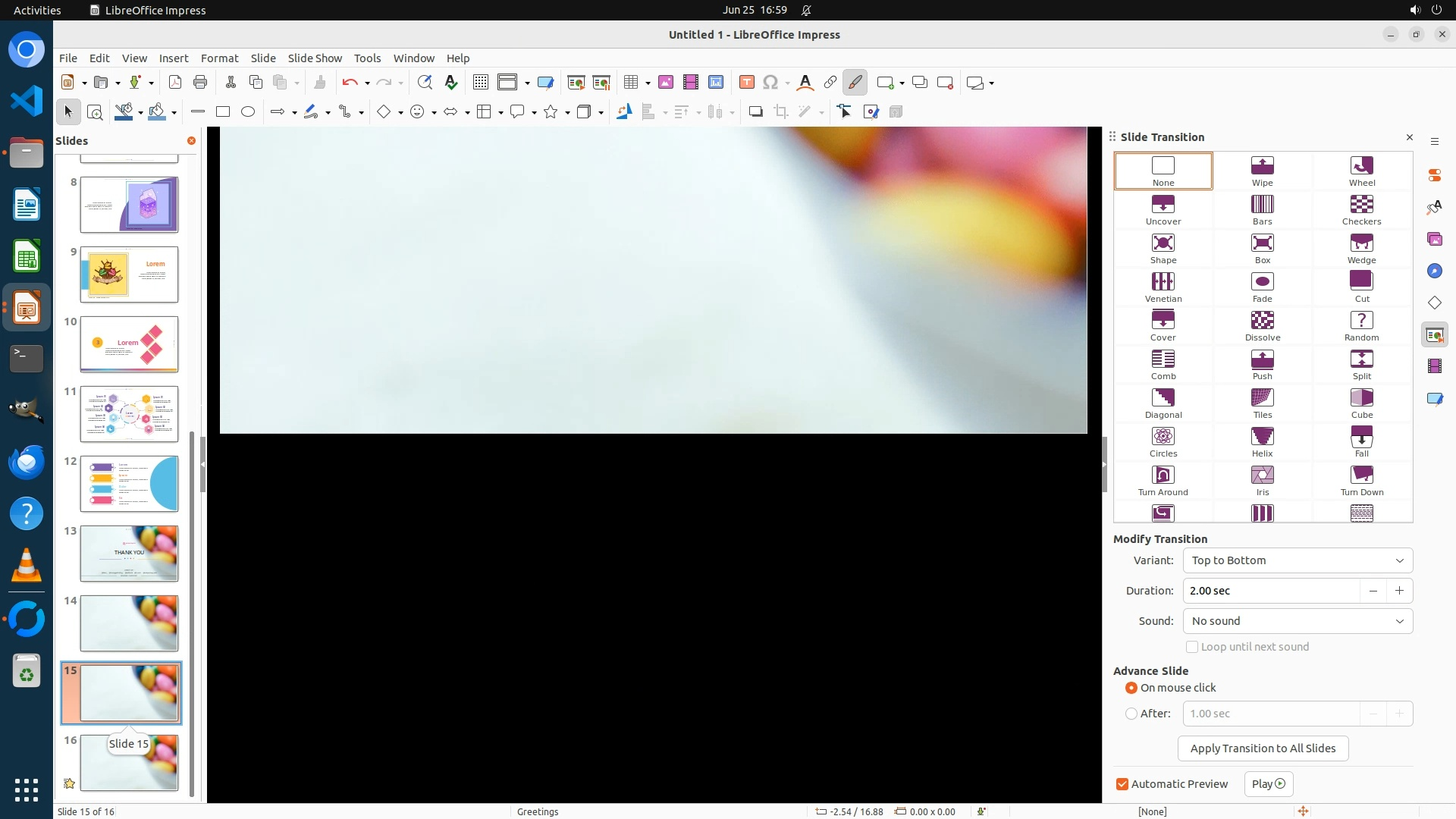Viewport: 1456px width, 819px height.
Task: Open the Format menu
Action: (219, 58)
